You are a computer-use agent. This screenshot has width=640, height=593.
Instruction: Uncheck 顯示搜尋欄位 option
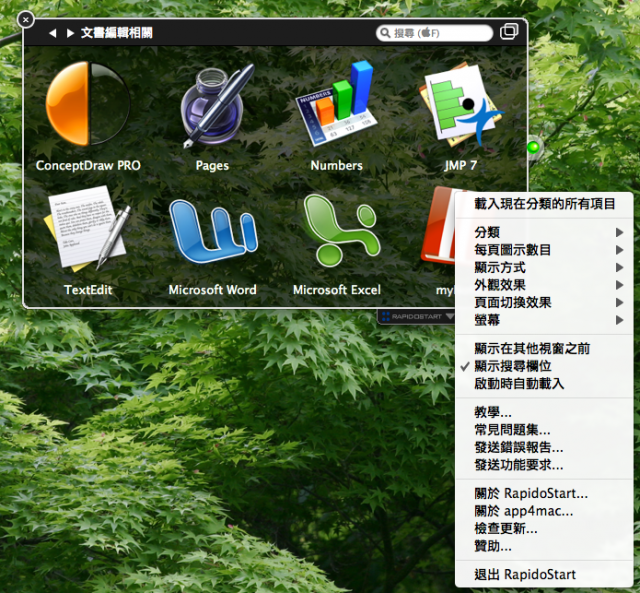click(544, 366)
